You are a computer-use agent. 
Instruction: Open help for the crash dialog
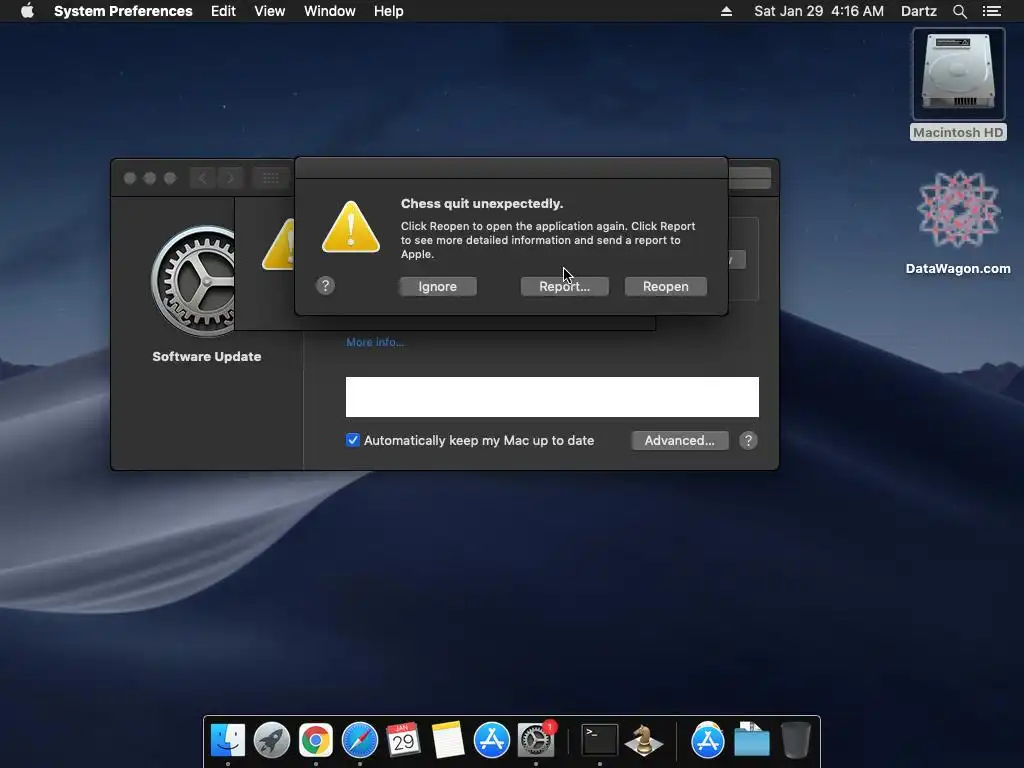(325, 285)
